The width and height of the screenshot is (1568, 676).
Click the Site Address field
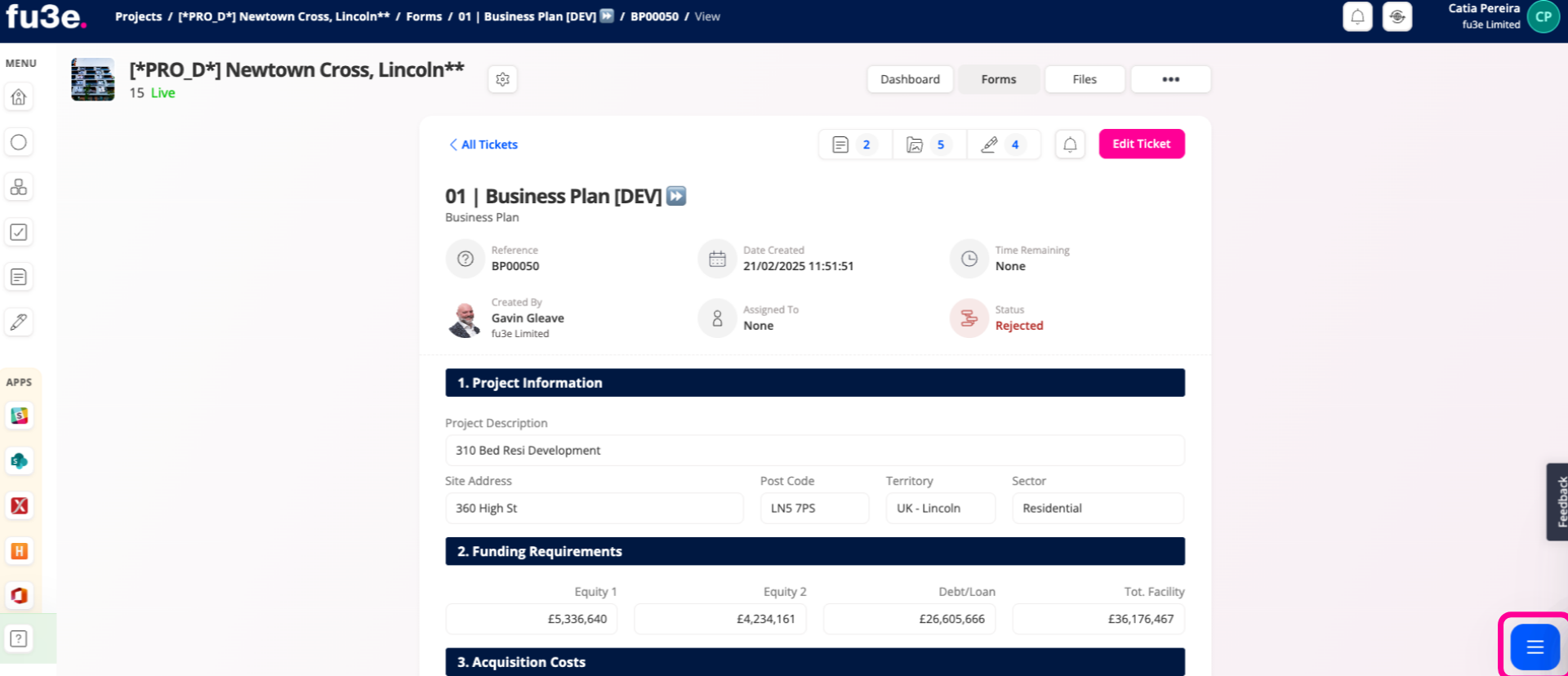click(595, 508)
